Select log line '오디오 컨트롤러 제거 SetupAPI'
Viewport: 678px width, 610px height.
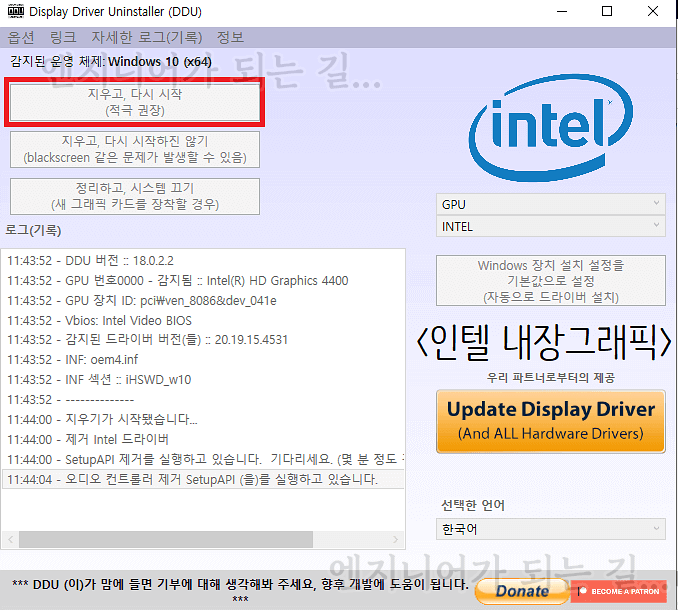point(203,479)
